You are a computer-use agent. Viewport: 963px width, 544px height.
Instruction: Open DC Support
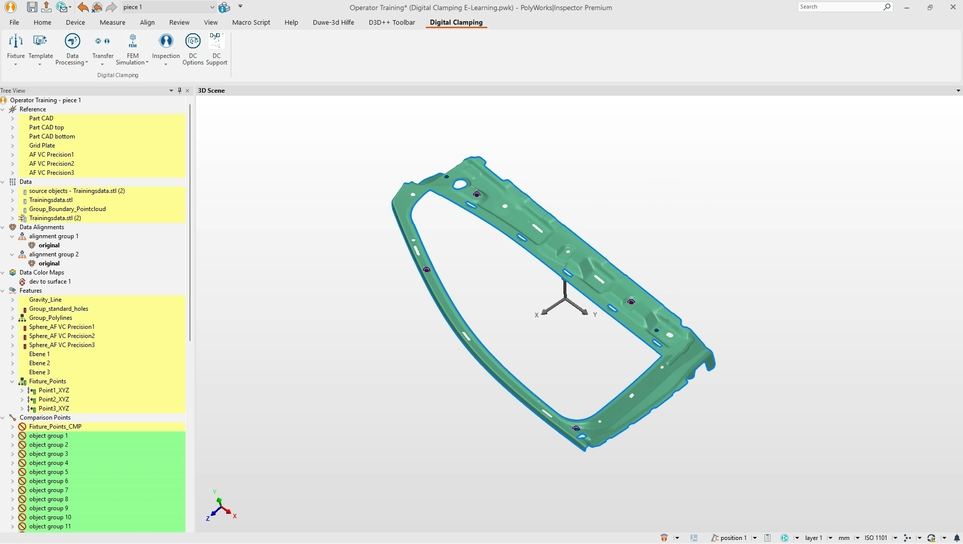point(216,49)
